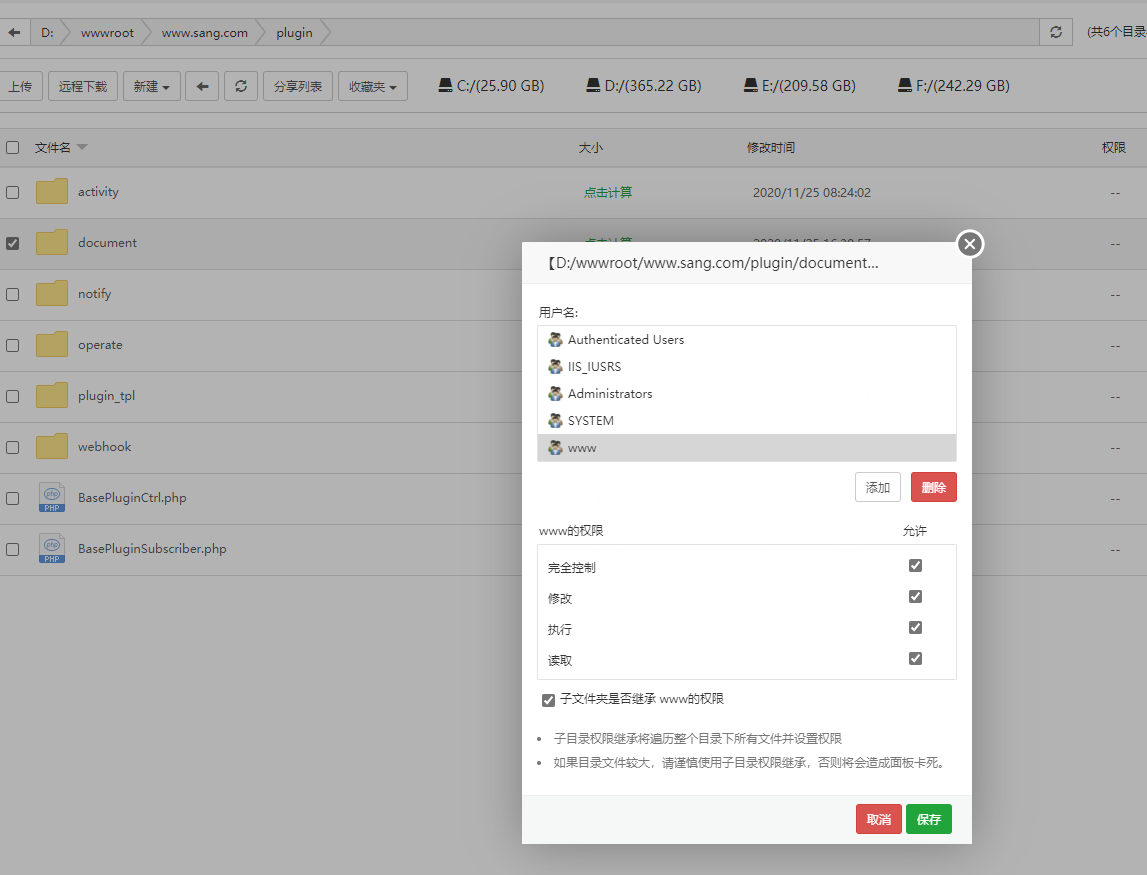Open the 新建 dropdown

click(148, 85)
